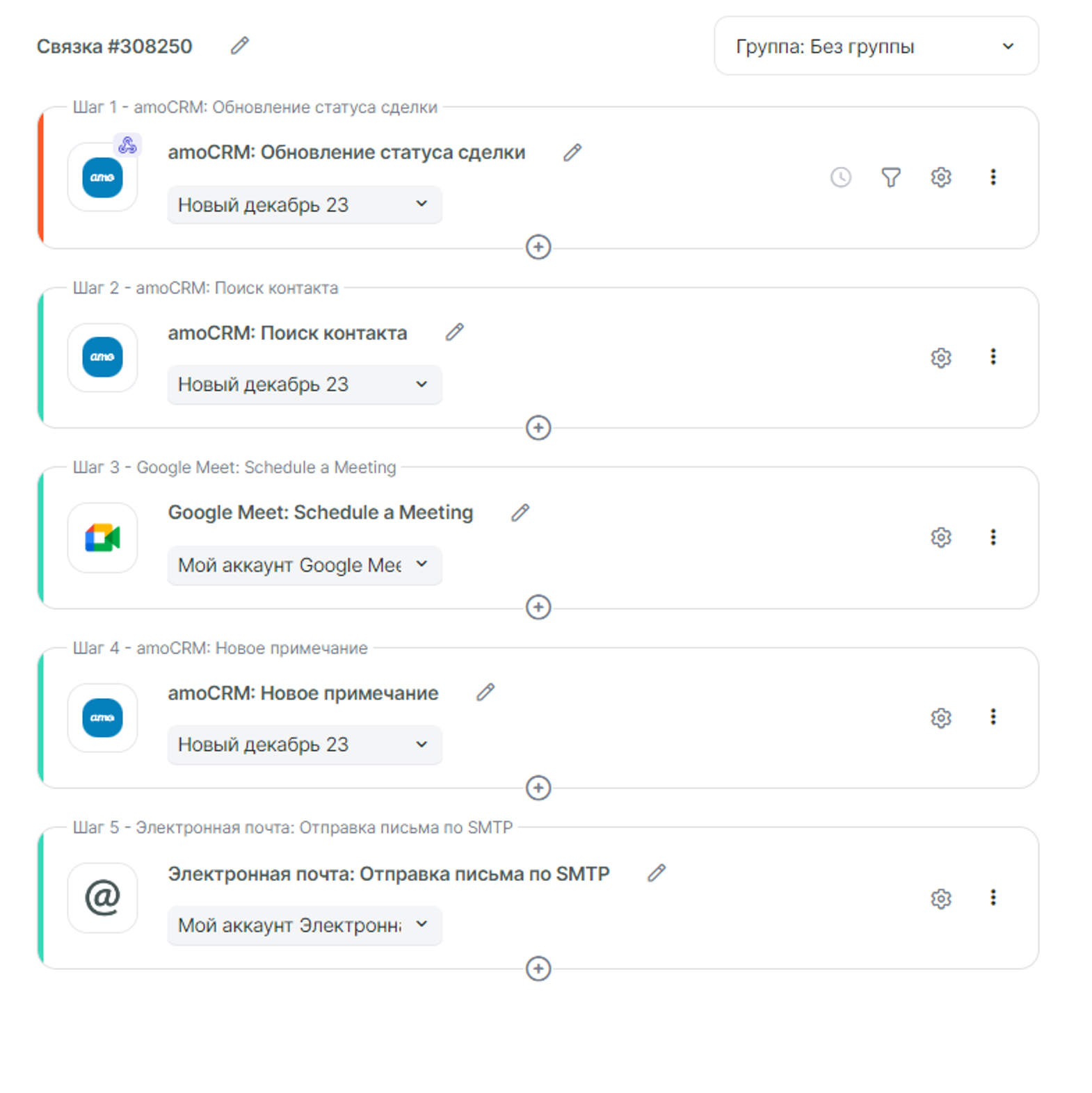
Task: Edit the Новое примечание step title
Action: click(485, 693)
